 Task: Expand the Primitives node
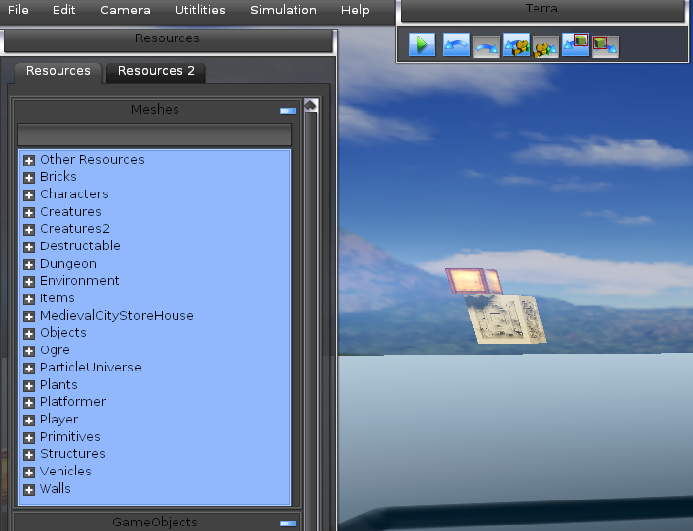29,438
